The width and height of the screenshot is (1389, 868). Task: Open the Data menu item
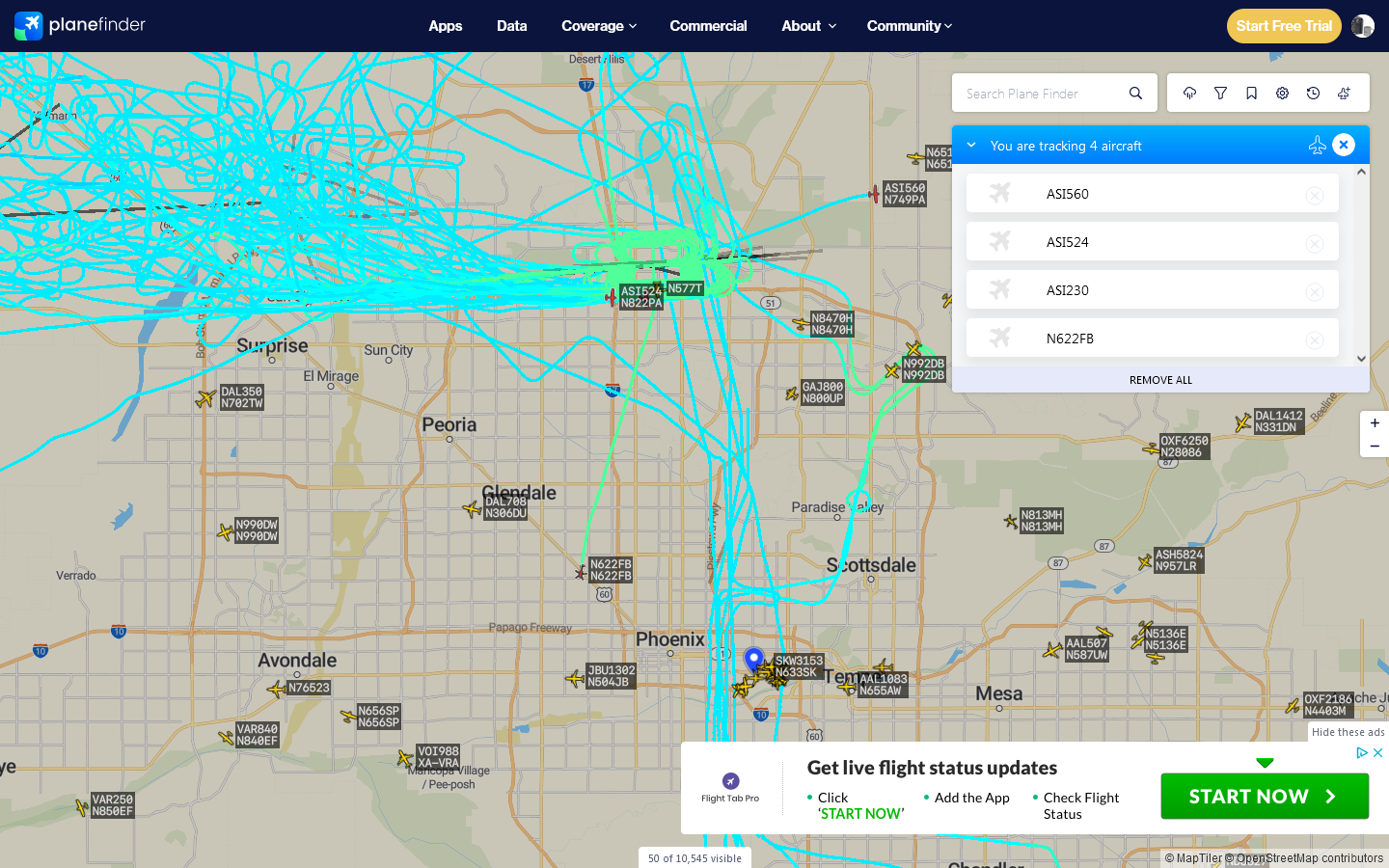(512, 26)
